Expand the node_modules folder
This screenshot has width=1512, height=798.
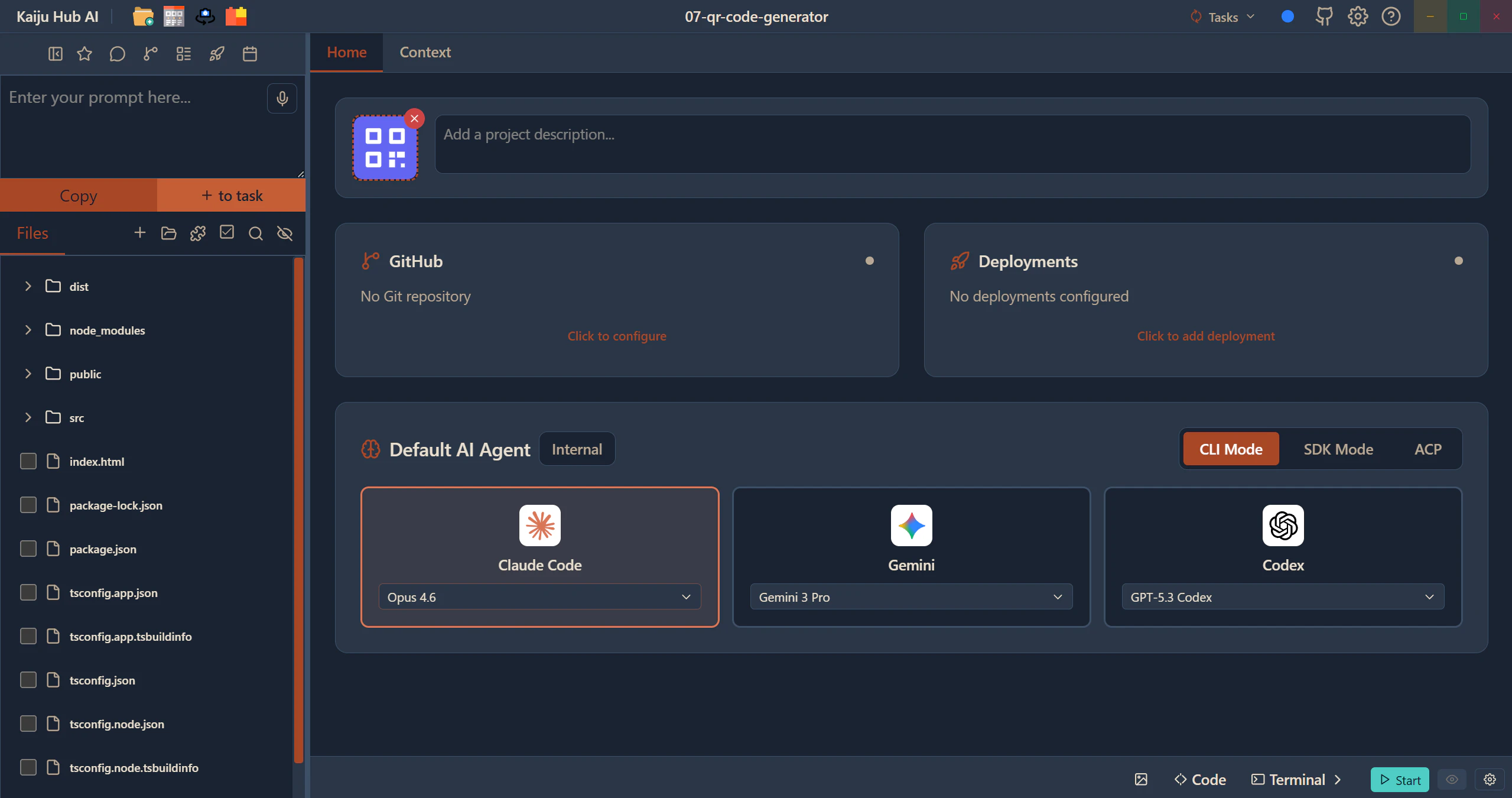(x=28, y=330)
